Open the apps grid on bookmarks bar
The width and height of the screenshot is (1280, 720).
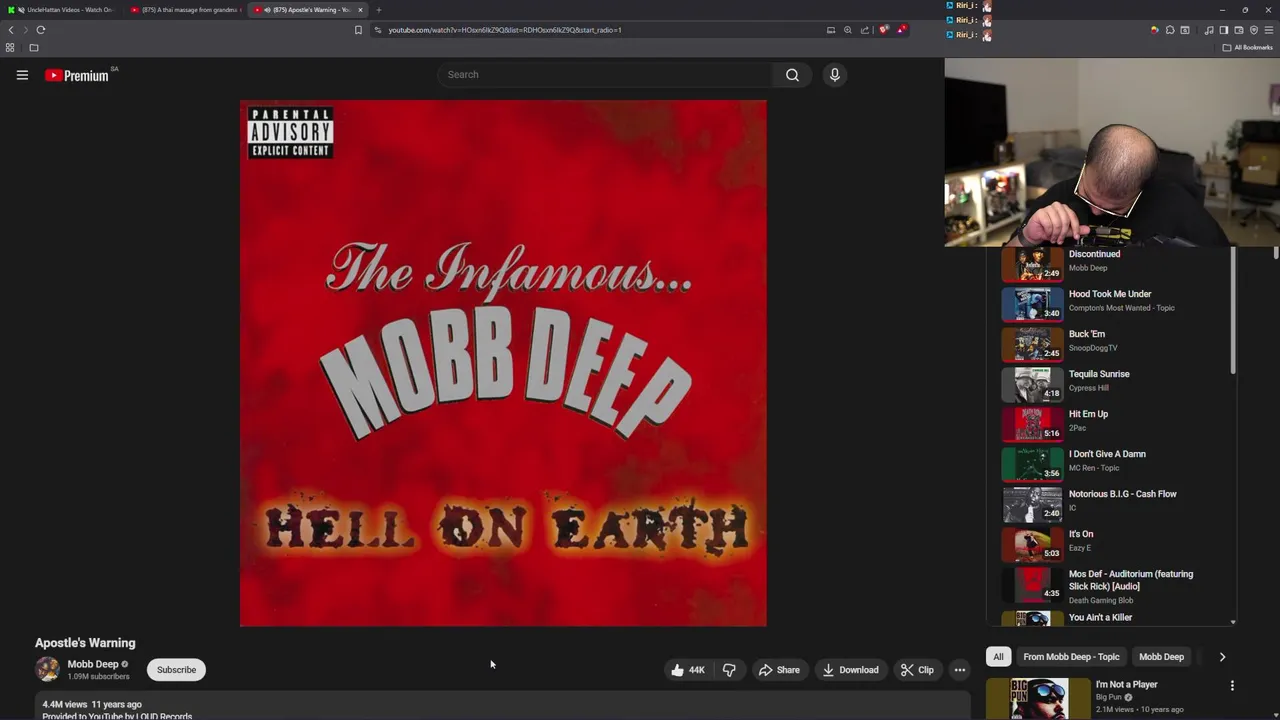(10, 47)
